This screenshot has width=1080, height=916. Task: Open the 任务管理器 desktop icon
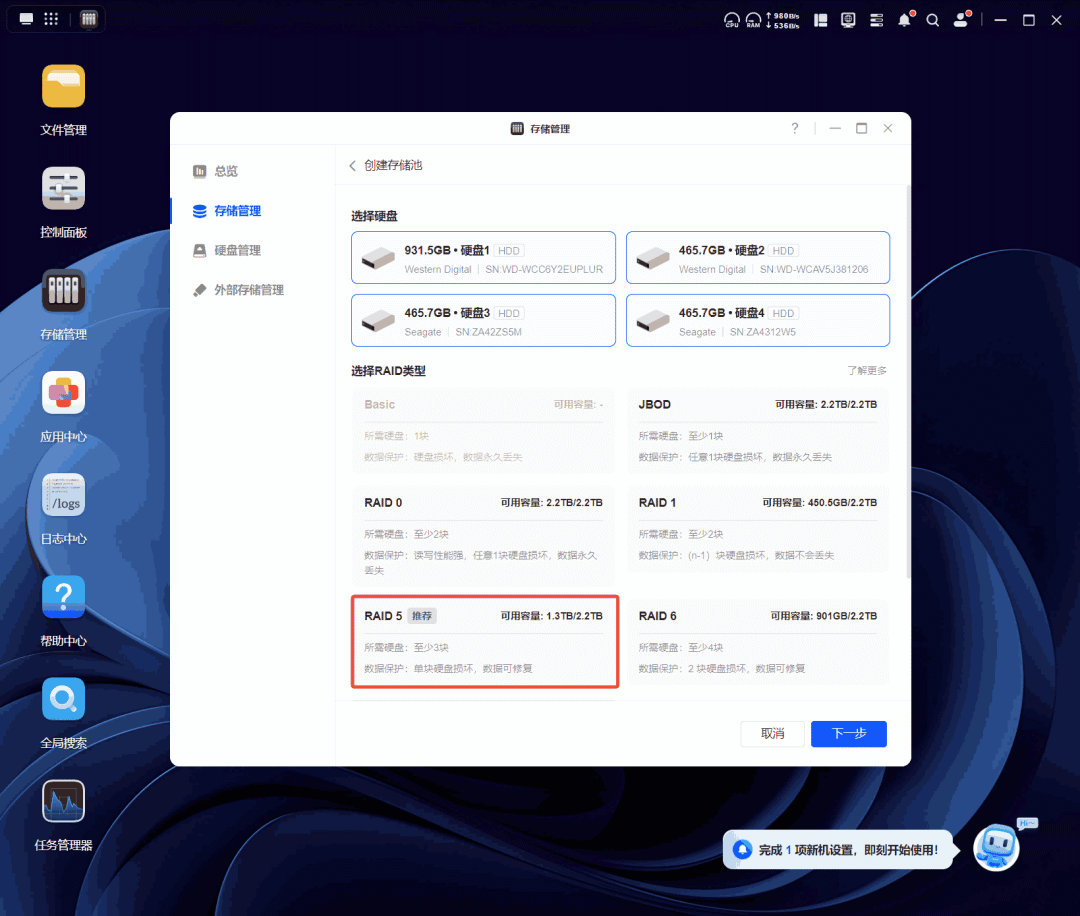pyautogui.click(x=63, y=801)
